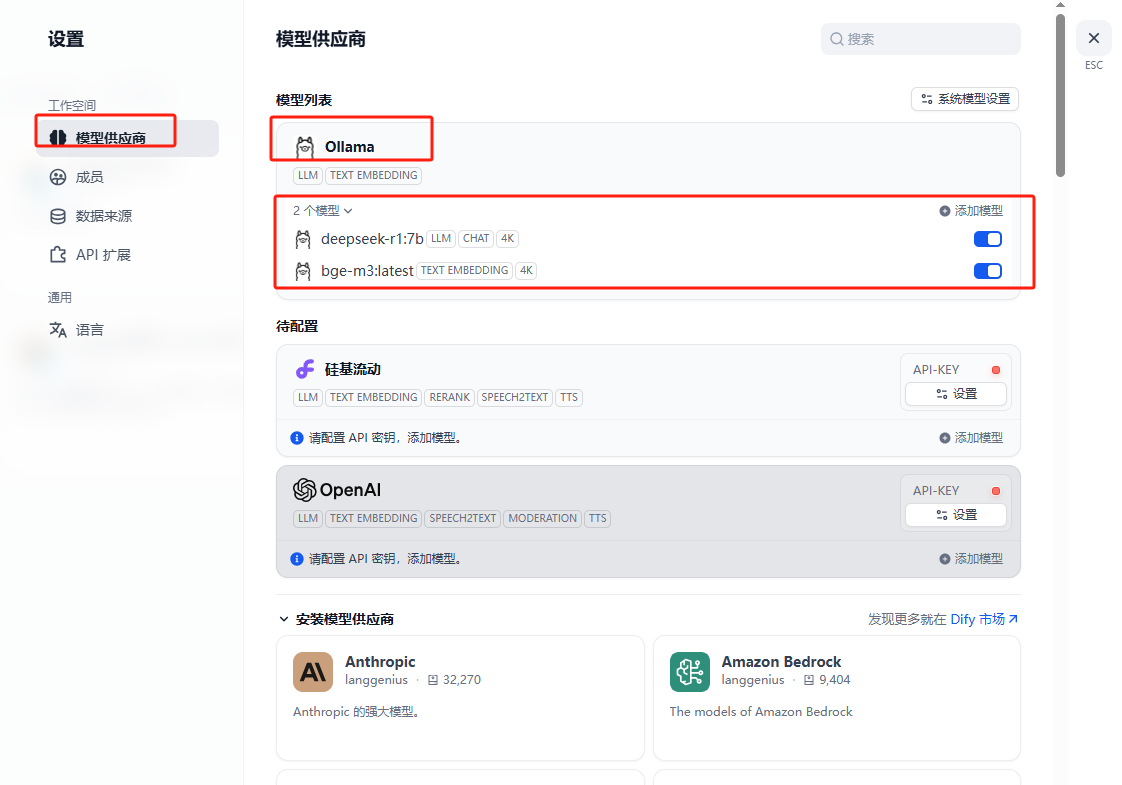Open the Anthropic provider card
The image size is (1122, 785).
click(x=460, y=698)
